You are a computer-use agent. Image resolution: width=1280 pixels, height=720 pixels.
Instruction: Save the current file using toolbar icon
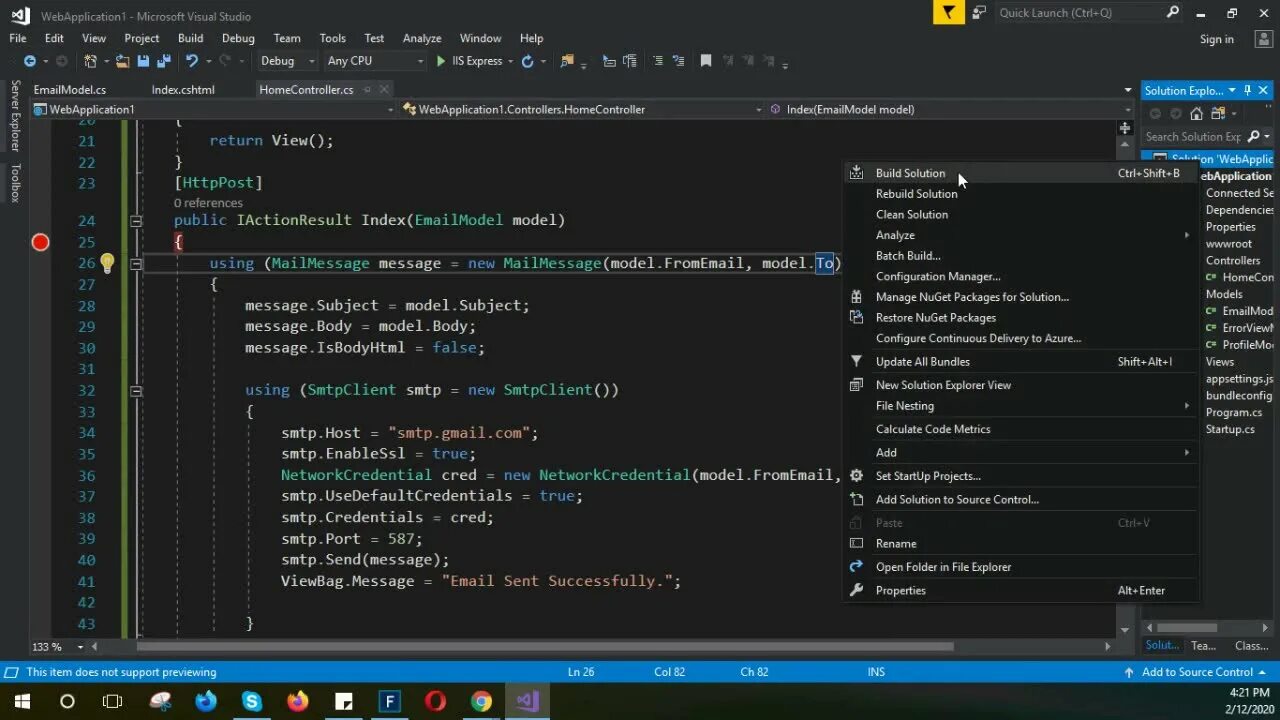(143, 61)
